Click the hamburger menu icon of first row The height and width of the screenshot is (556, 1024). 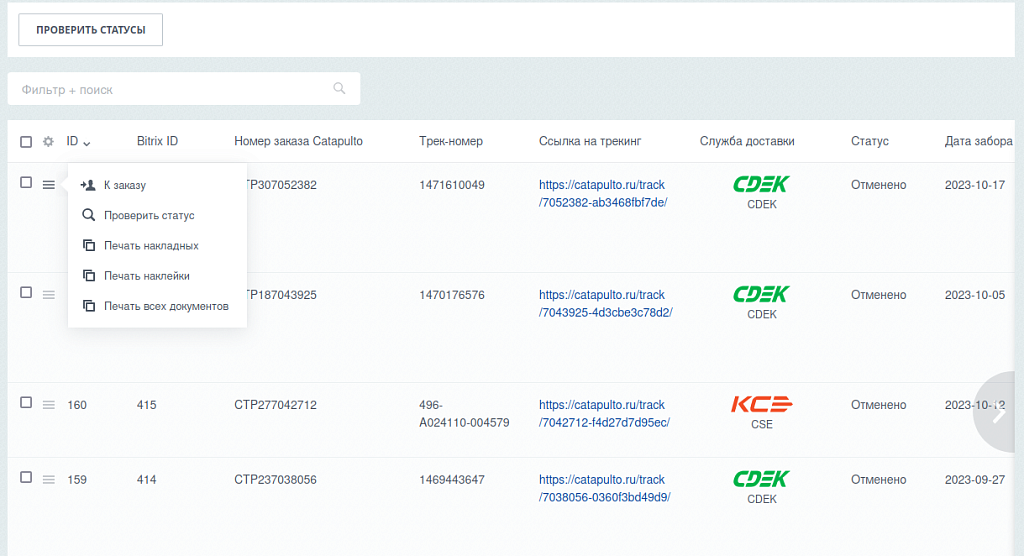pyautogui.click(x=48, y=185)
